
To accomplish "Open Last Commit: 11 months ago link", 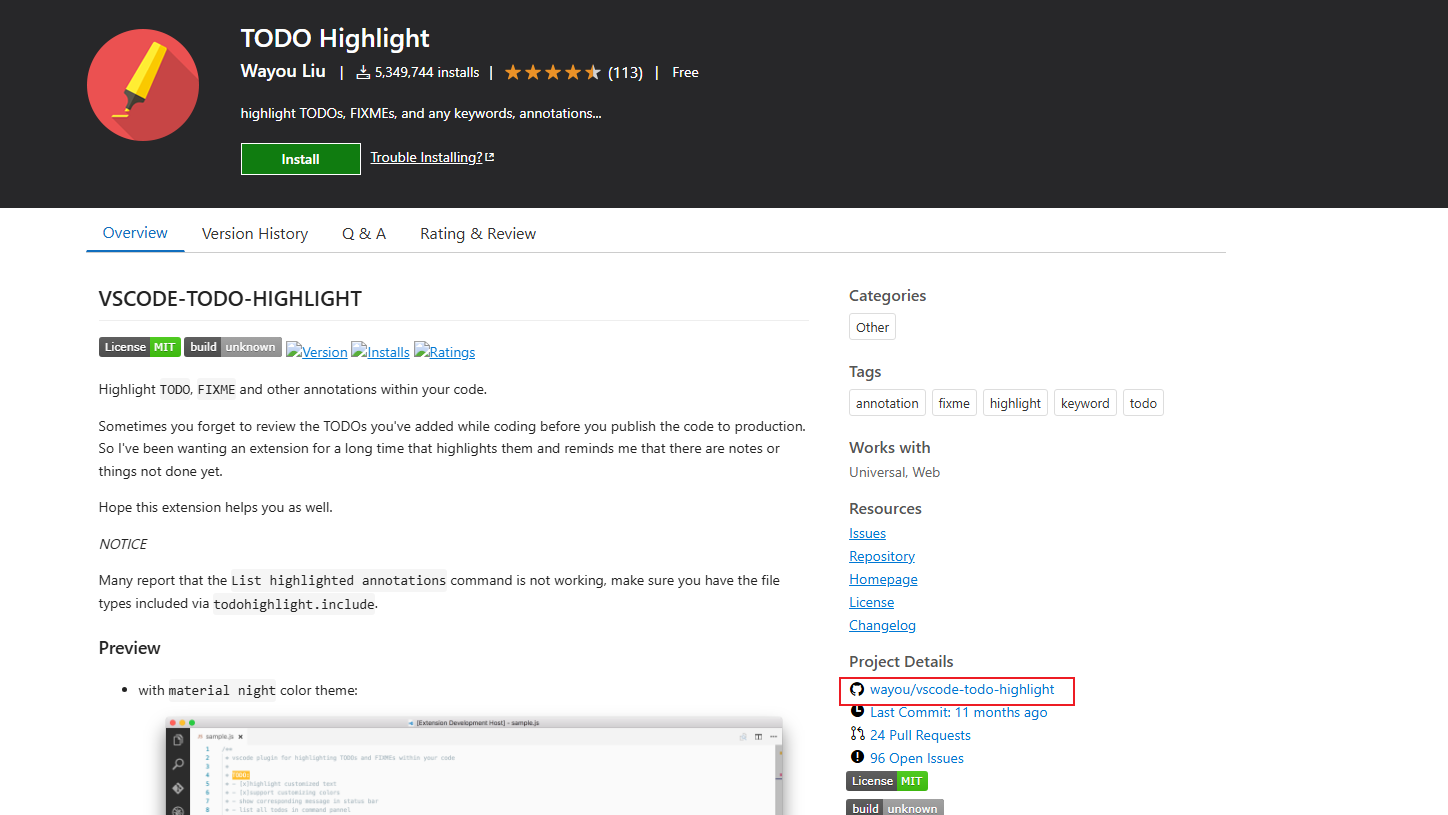I will [x=959, y=712].
